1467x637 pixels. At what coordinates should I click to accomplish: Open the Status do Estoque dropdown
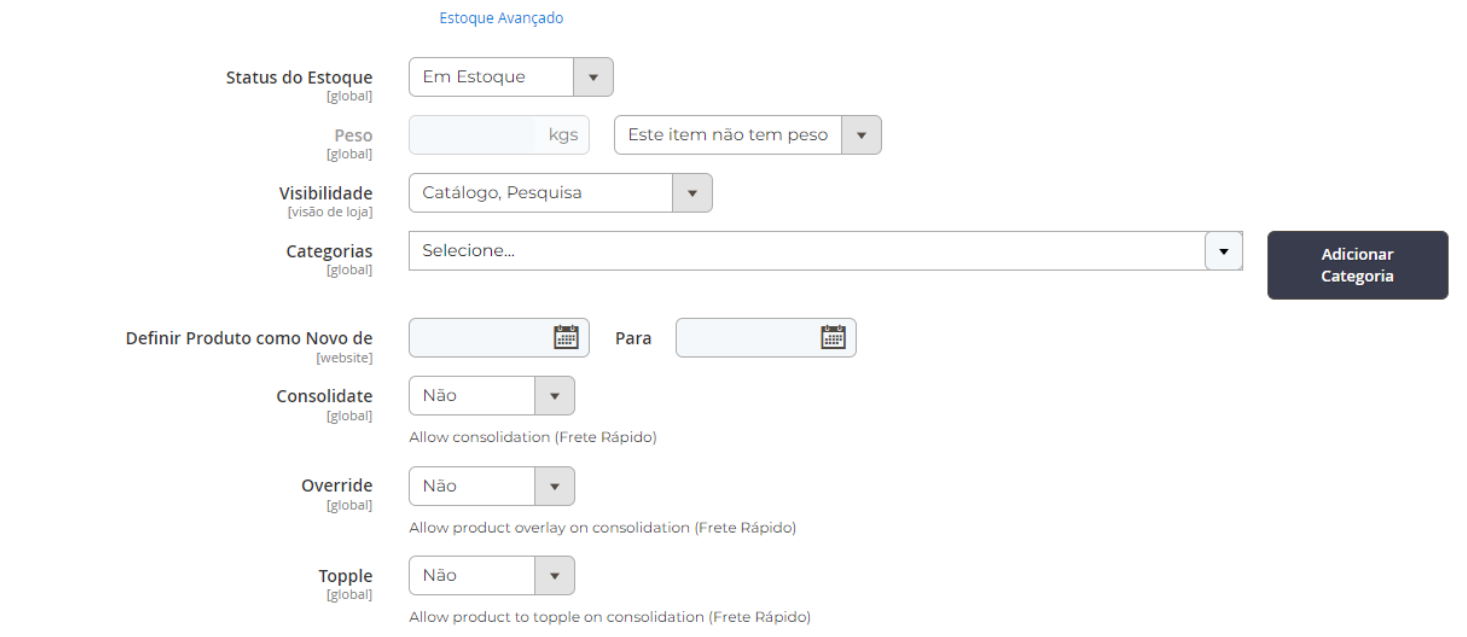(x=491, y=77)
